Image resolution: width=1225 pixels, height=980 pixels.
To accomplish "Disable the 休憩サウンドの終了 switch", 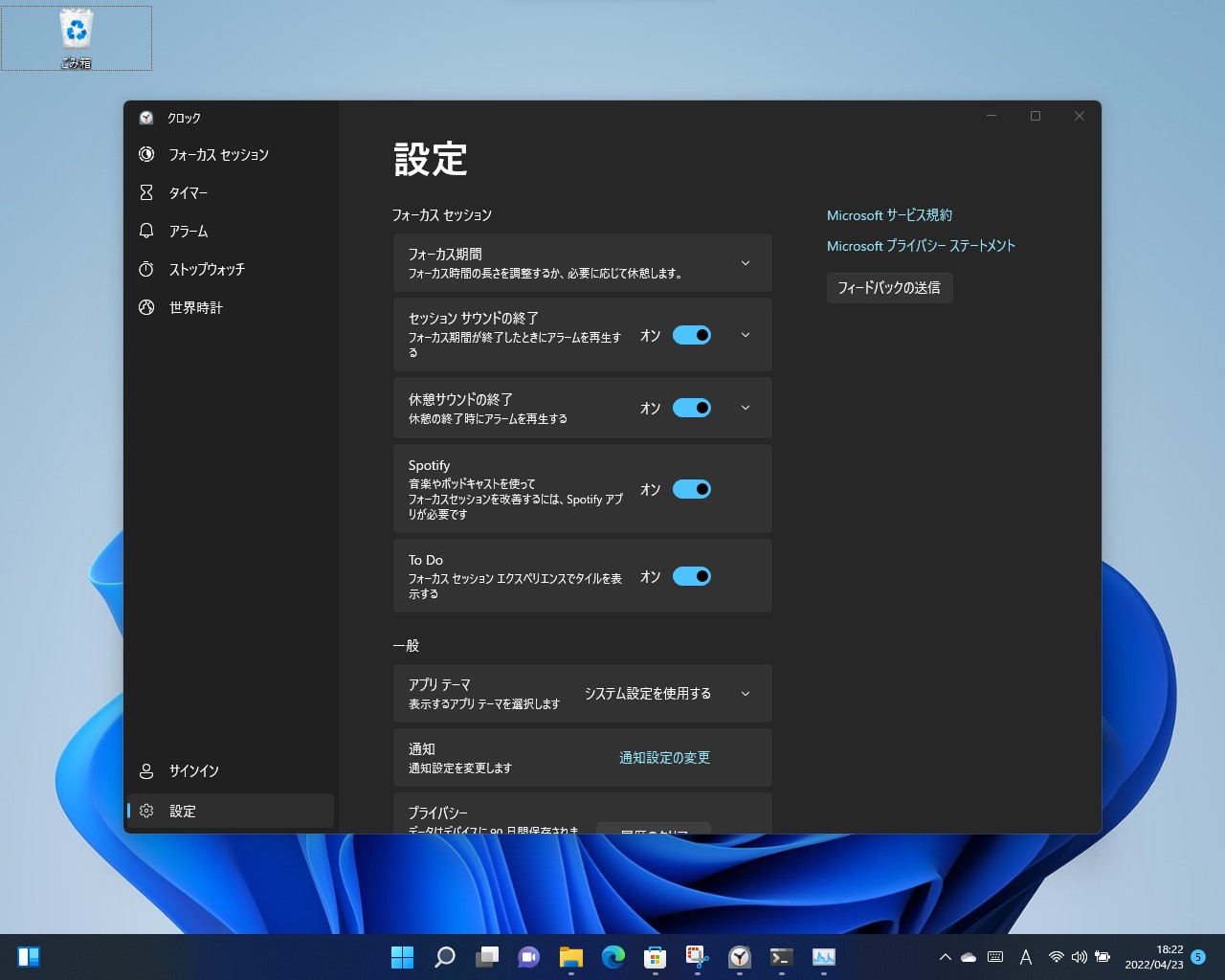I will [x=692, y=408].
